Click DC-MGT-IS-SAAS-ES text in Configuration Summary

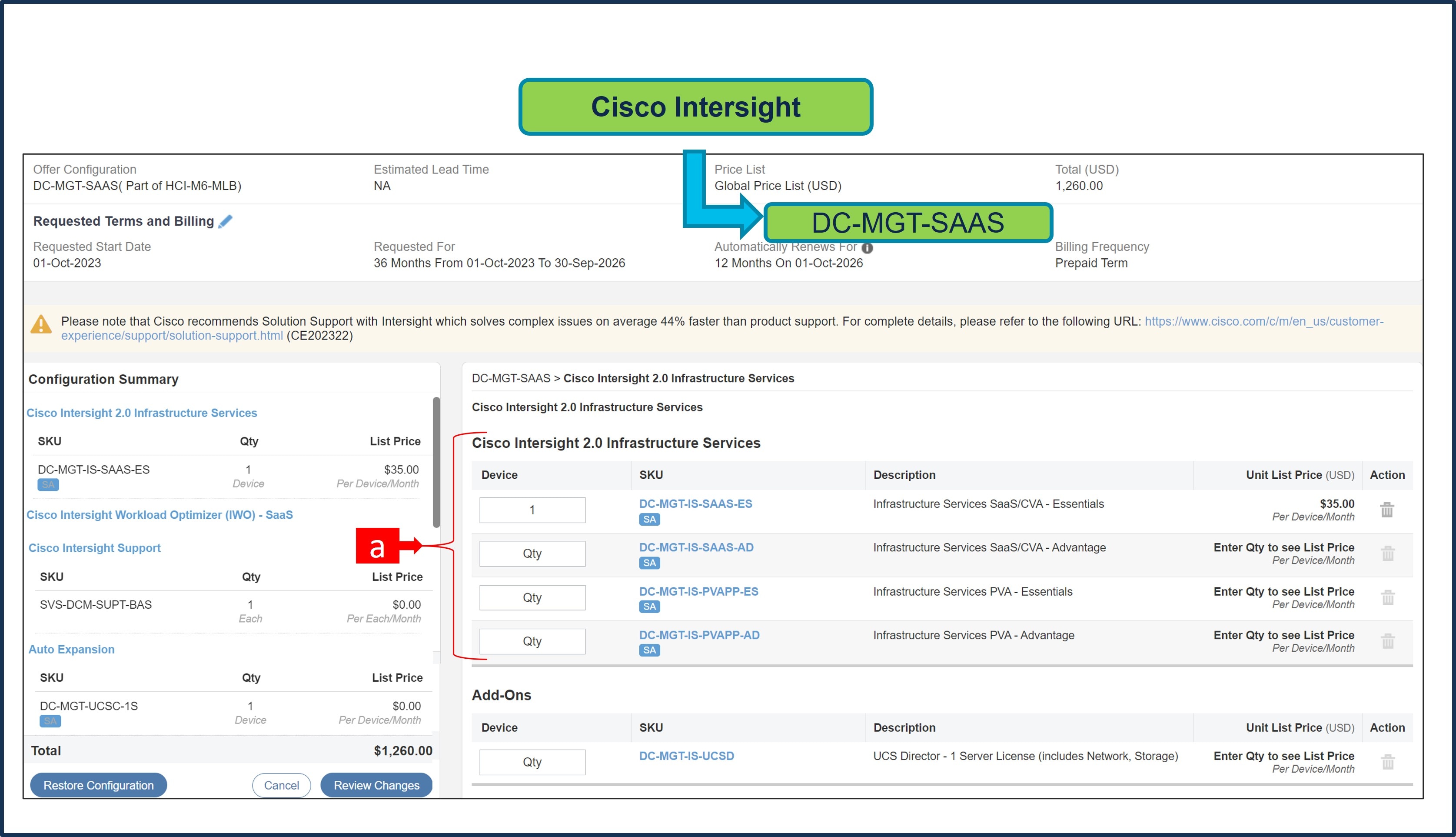point(93,470)
